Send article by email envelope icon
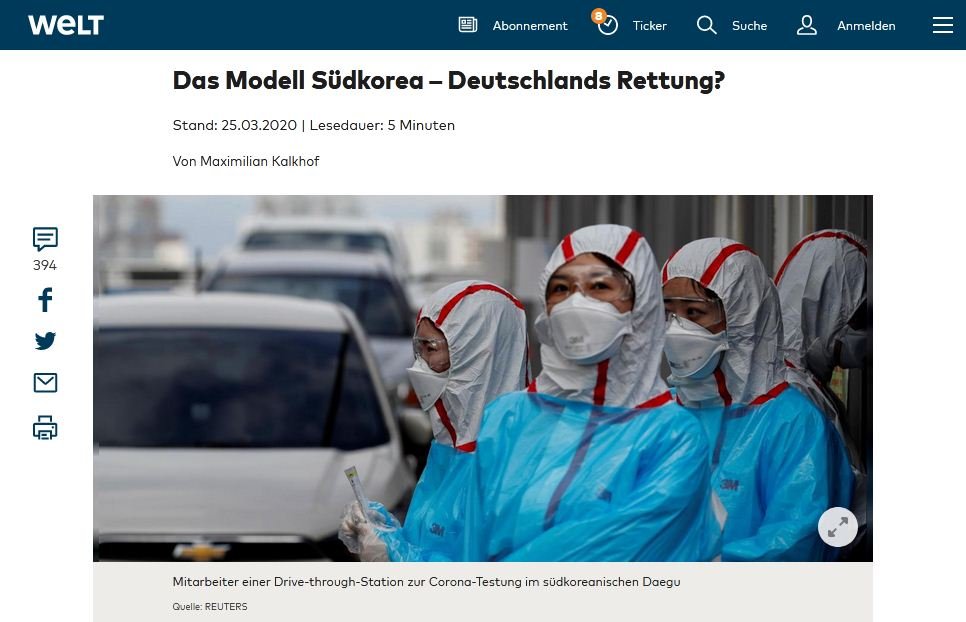966x622 pixels. (x=45, y=382)
